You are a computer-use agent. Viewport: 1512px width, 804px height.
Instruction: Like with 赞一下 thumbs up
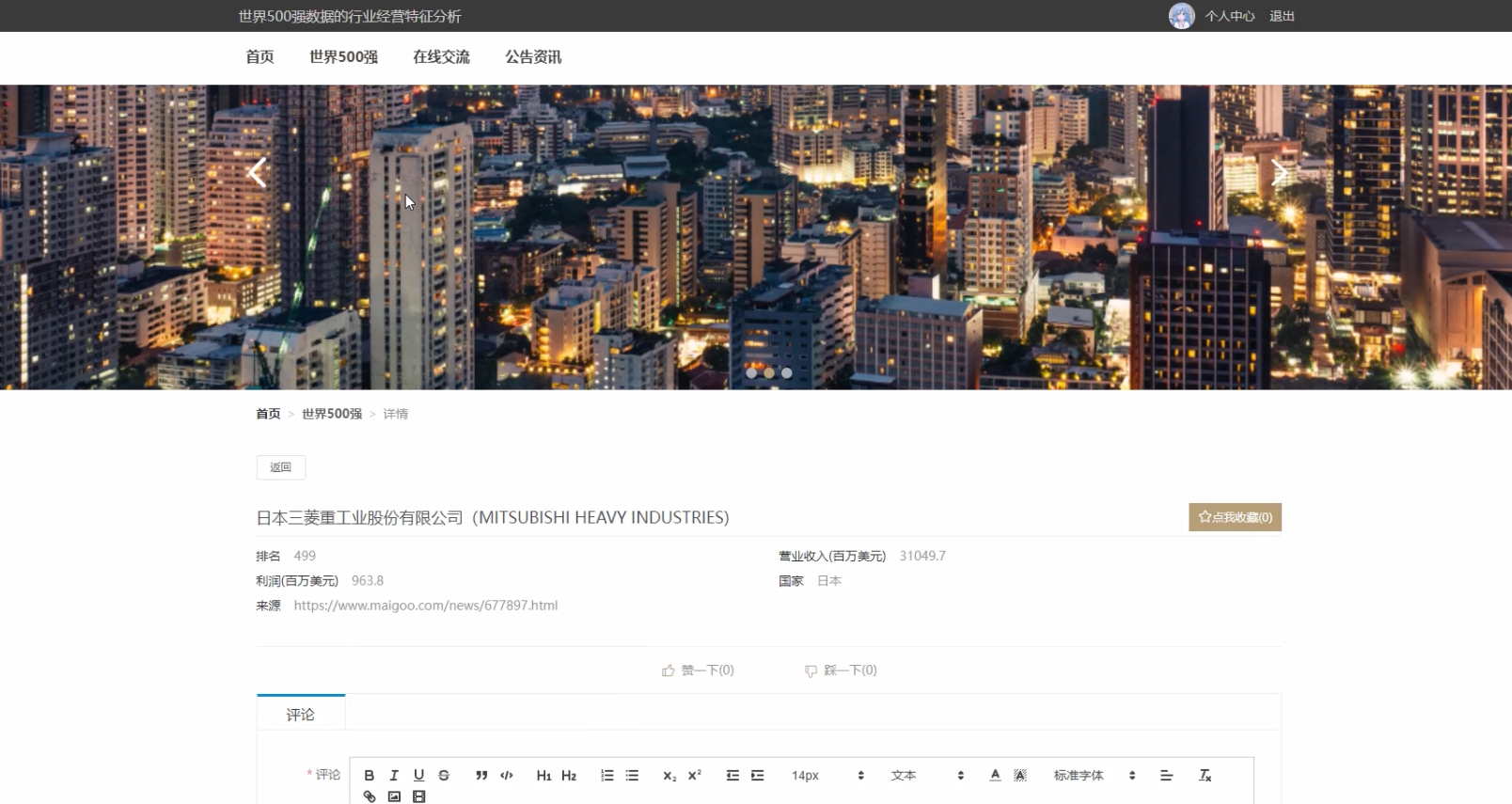click(698, 670)
